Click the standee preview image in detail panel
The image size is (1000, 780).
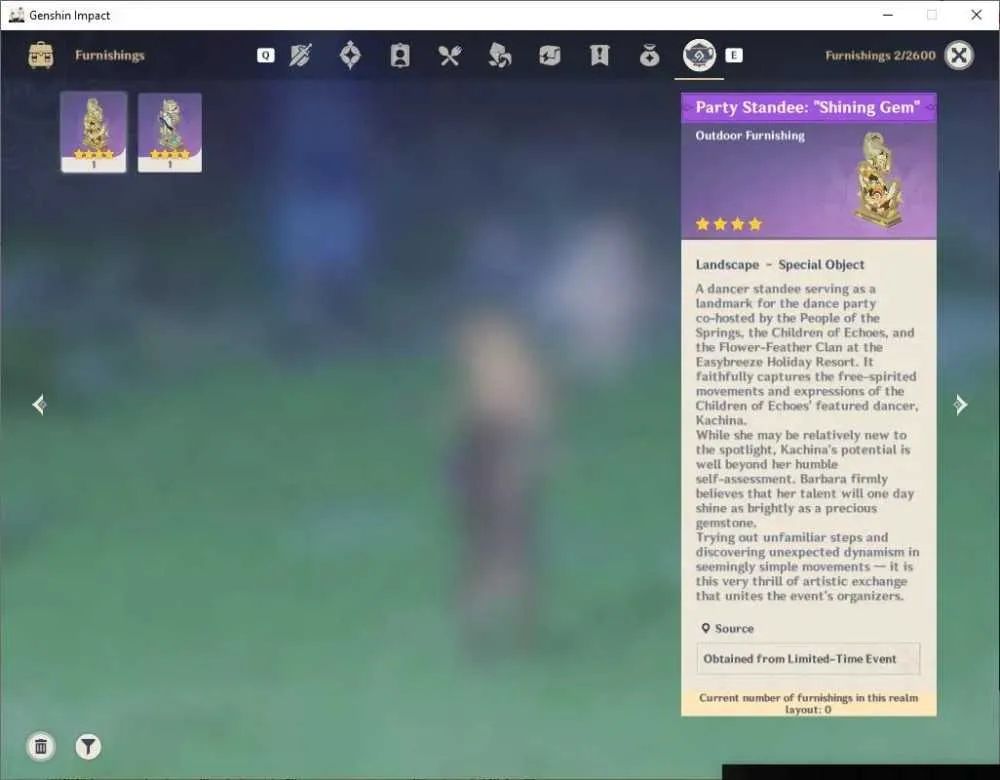tap(880, 180)
